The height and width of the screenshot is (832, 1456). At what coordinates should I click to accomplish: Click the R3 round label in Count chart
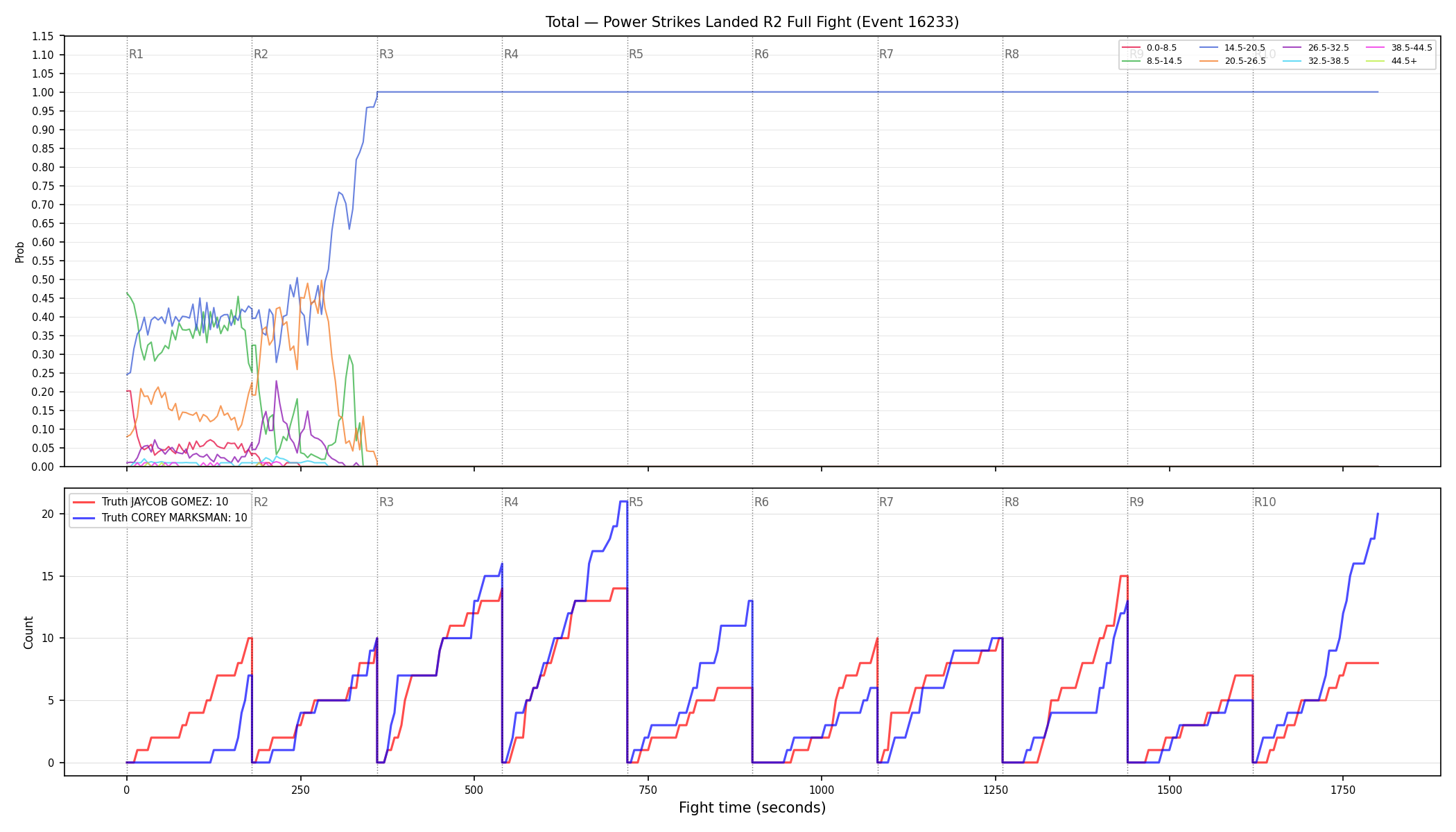(x=386, y=502)
